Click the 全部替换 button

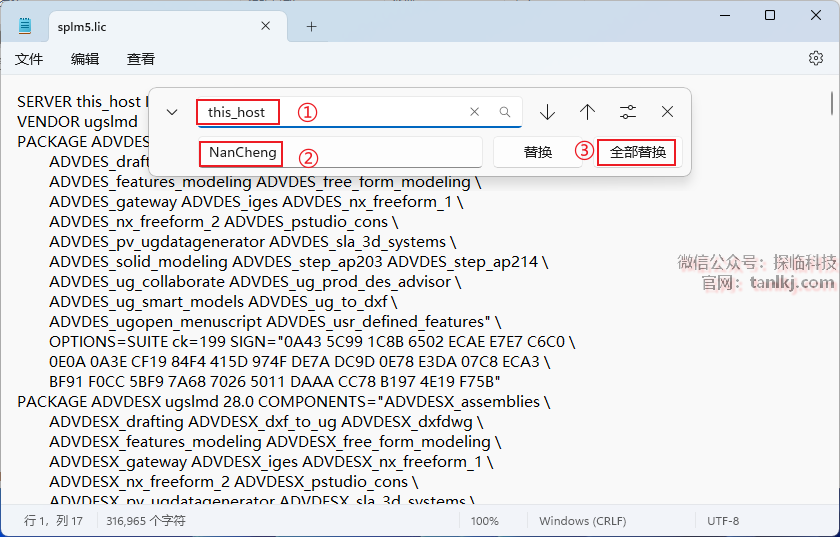[637, 152]
